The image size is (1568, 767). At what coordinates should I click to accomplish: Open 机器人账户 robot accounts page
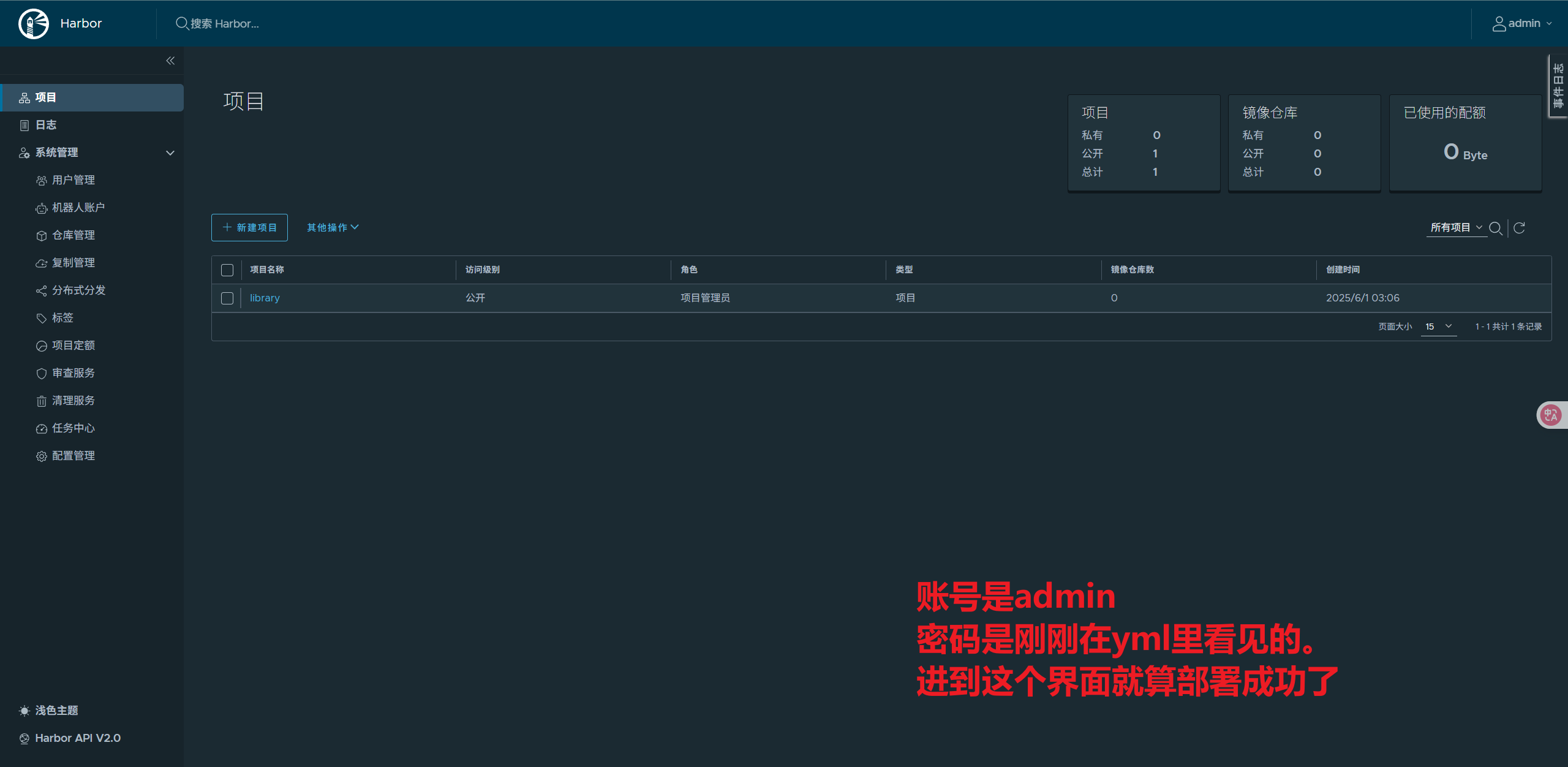coord(78,208)
